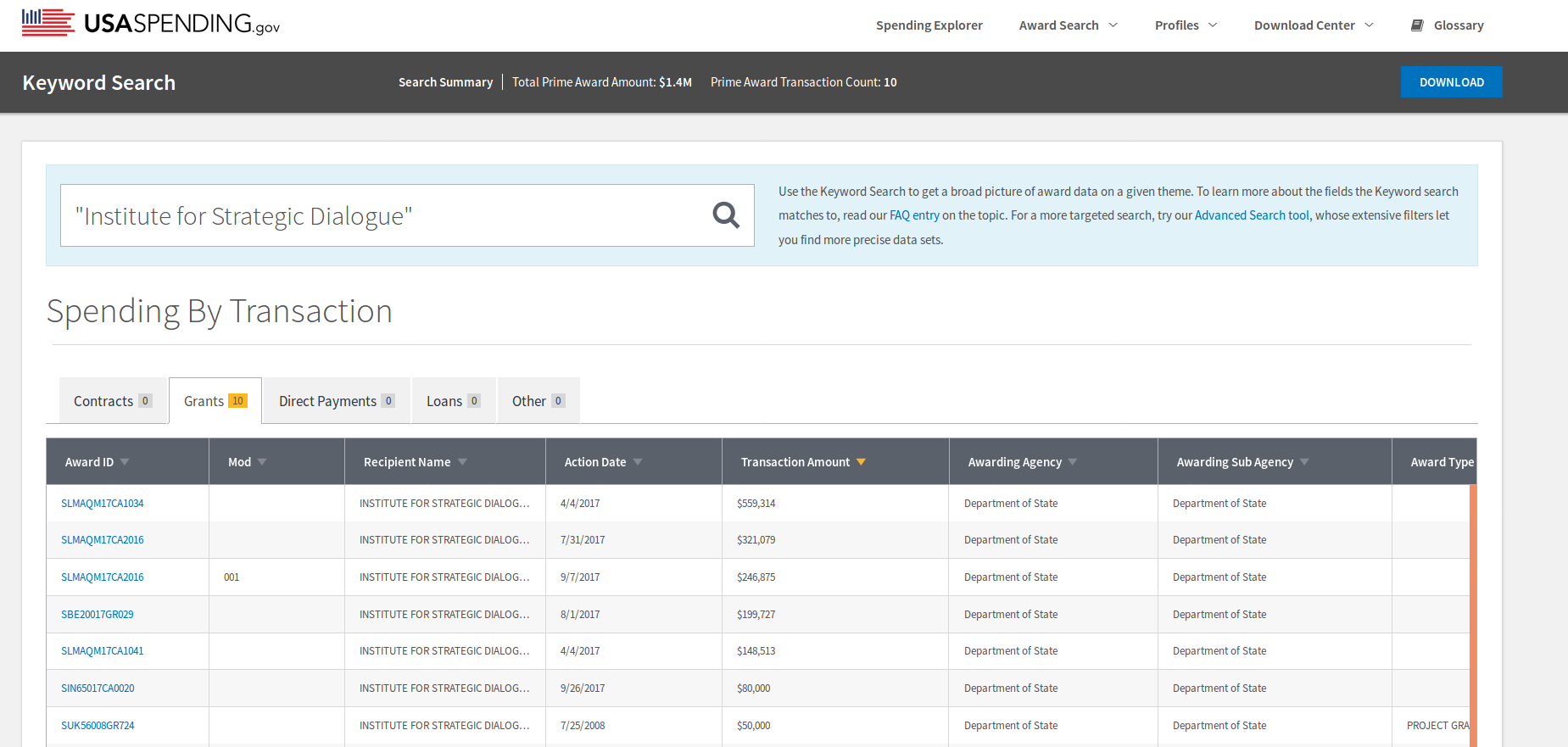Open award SBE20017GR029 link
The width and height of the screenshot is (1568, 747).
click(98, 615)
